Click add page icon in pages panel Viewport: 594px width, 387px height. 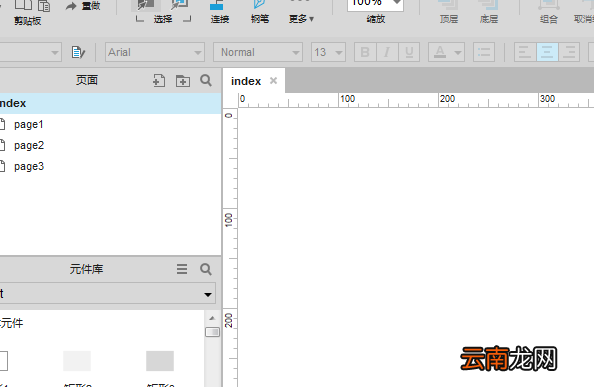(x=159, y=80)
